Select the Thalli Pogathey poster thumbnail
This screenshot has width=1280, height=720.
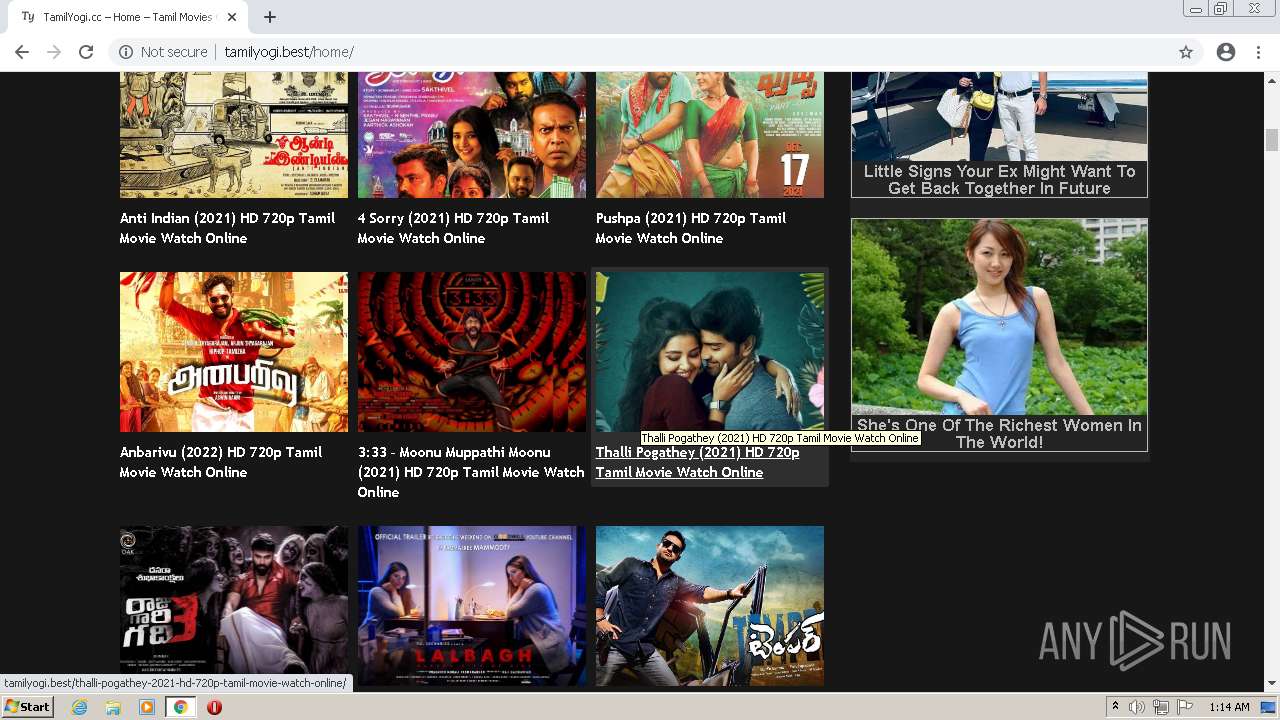coord(710,352)
